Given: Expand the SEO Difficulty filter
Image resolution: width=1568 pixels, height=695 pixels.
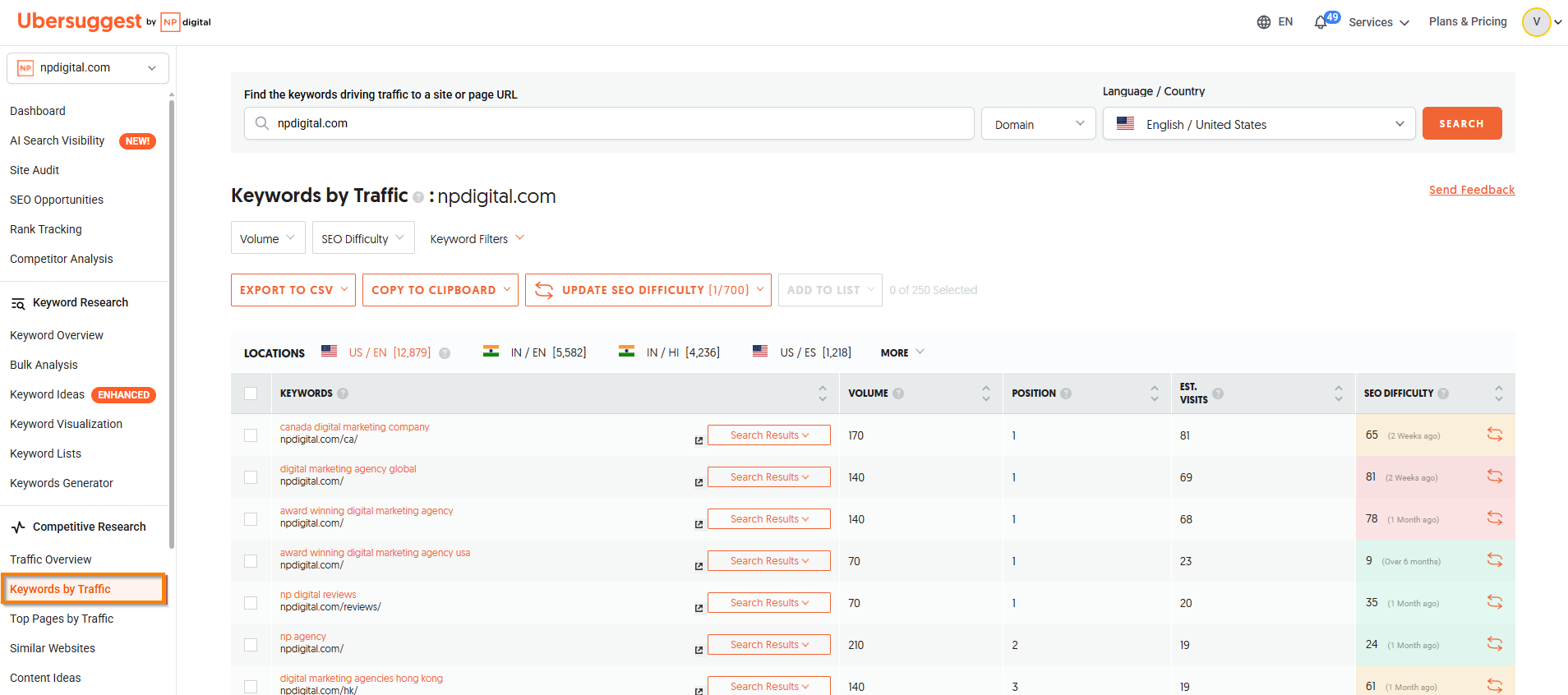Looking at the screenshot, I should pyautogui.click(x=363, y=238).
